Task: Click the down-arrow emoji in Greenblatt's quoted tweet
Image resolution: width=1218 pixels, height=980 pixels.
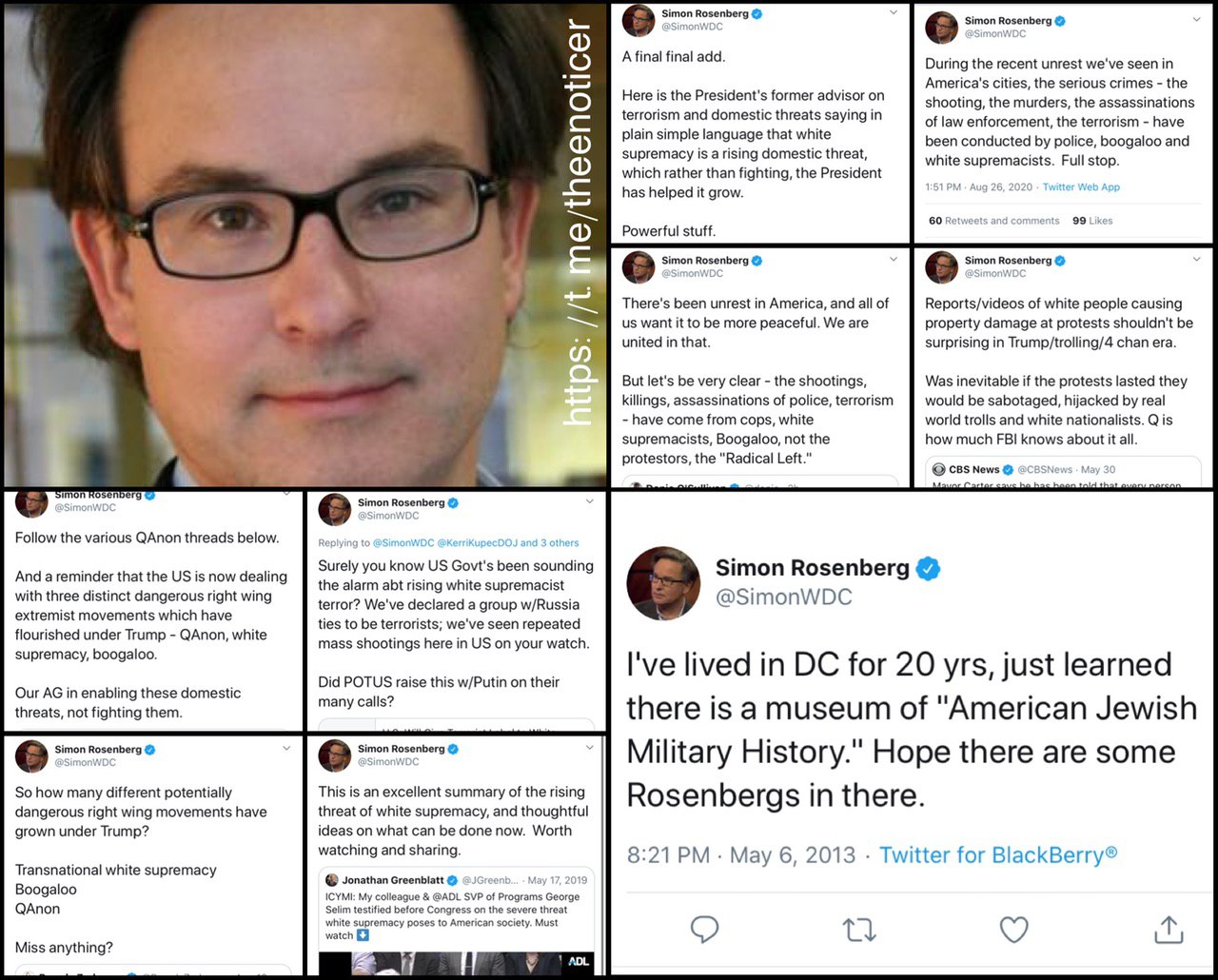Action: click(363, 935)
